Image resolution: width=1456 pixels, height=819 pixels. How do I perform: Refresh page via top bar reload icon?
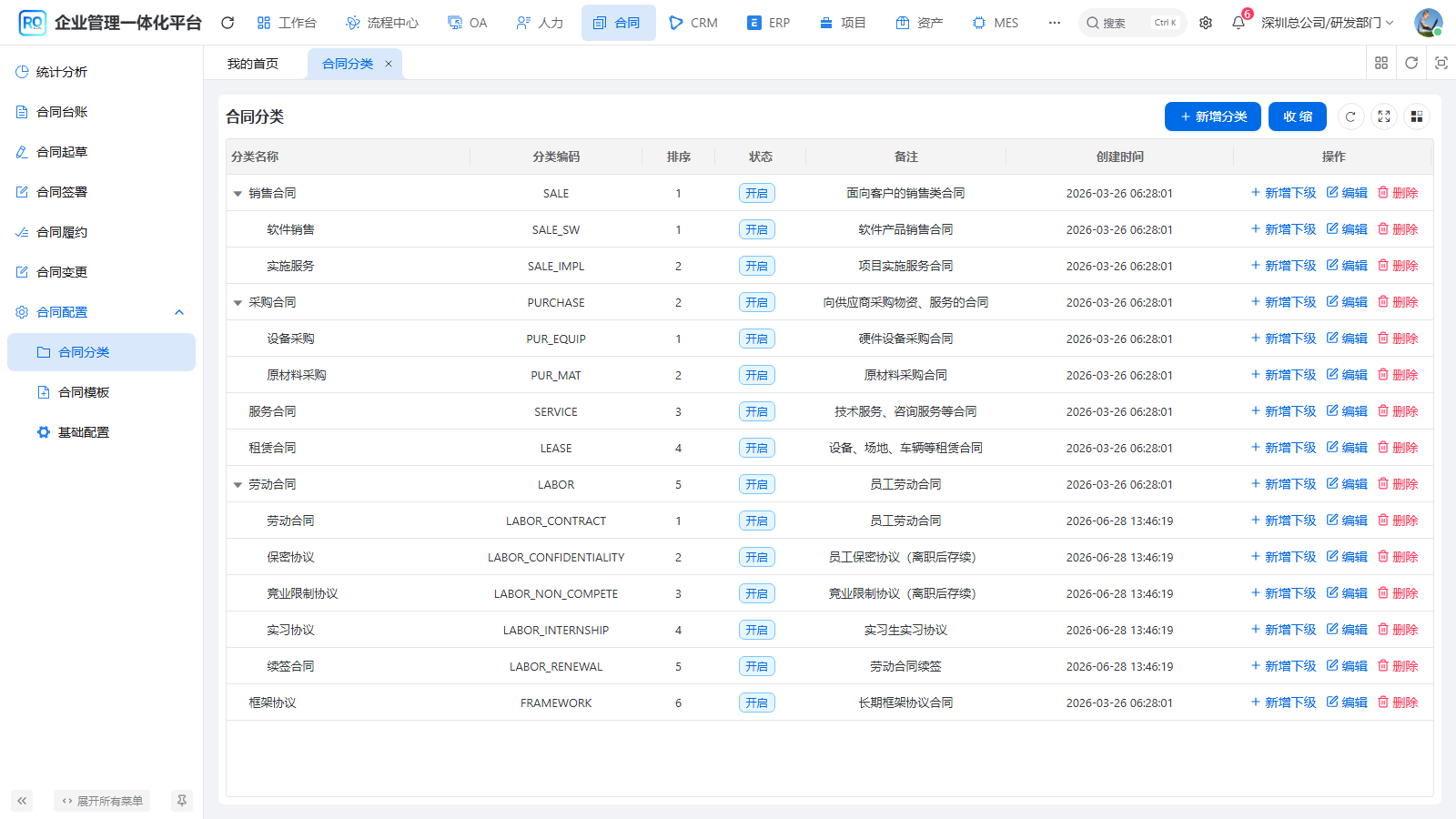click(x=227, y=23)
